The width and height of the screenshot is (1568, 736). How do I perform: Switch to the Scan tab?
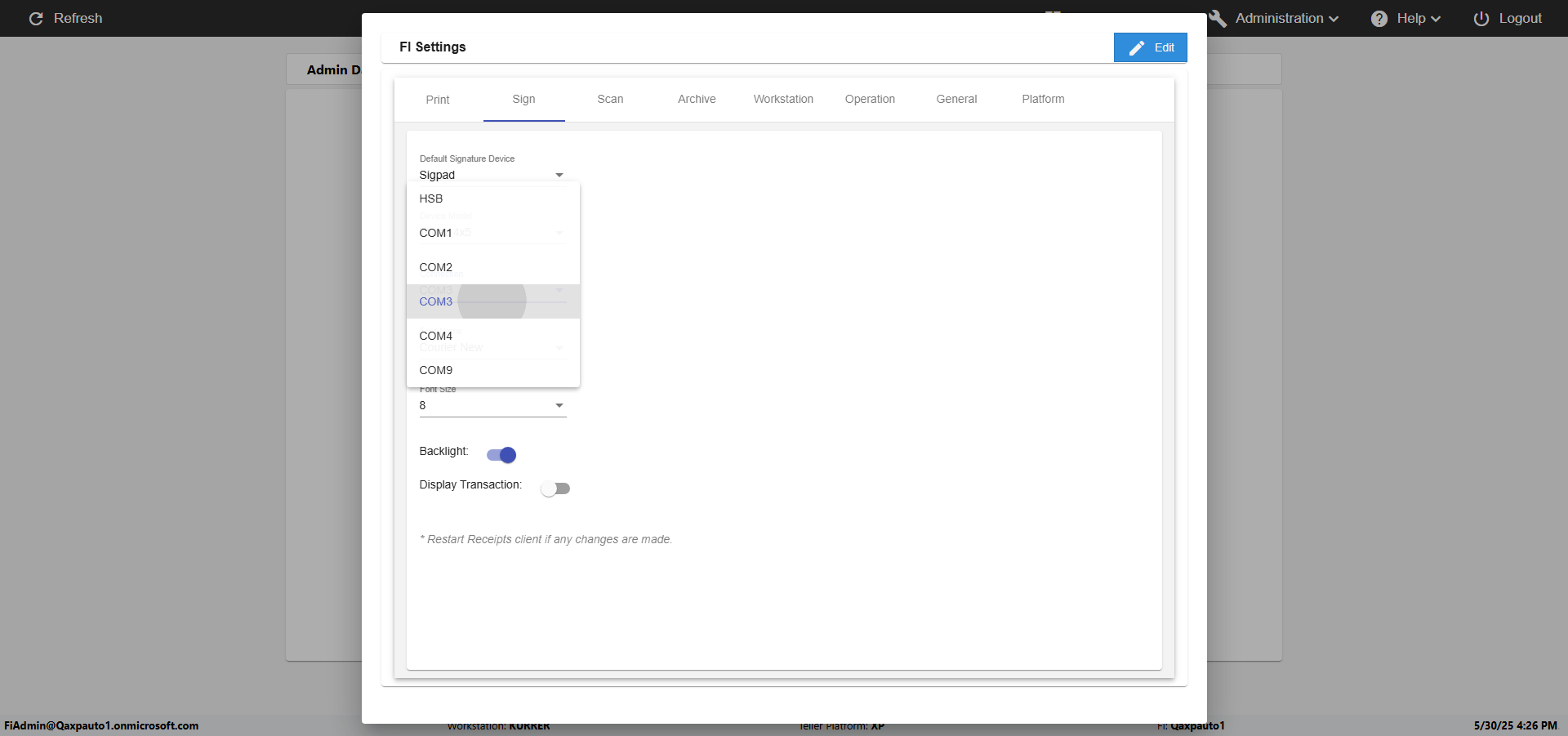[x=610, y=100]
